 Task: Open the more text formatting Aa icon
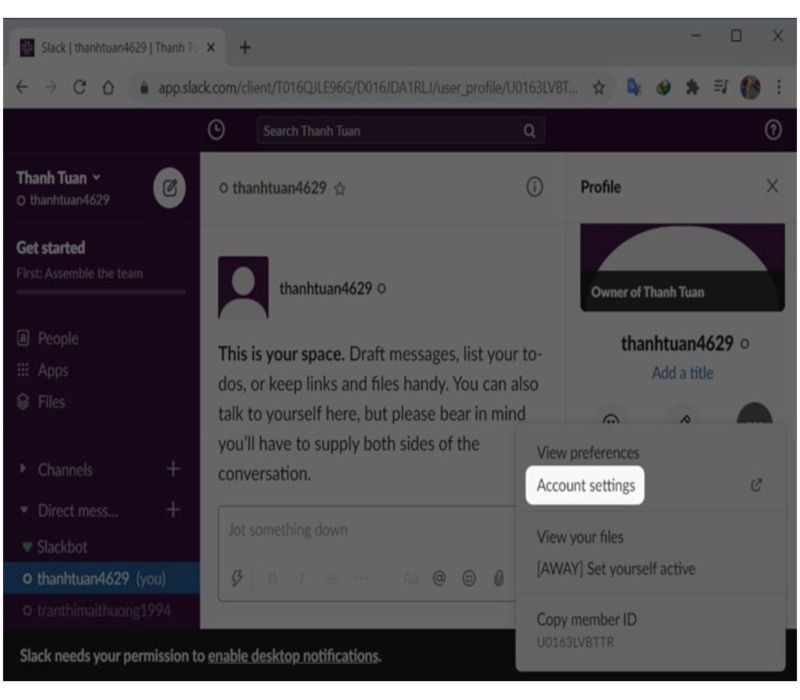410,579
